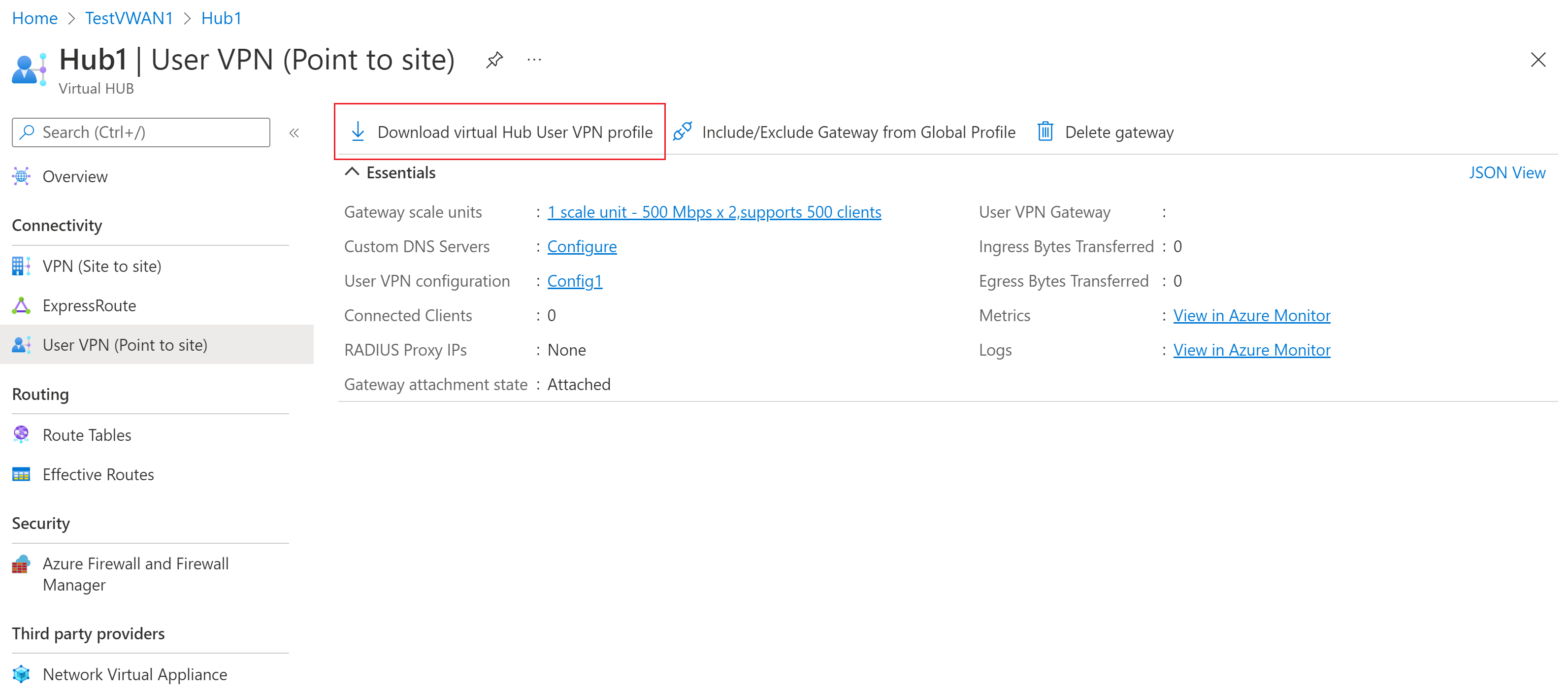Click the sidebar Search field
The image size is (1568, 694).
(x=141, y=132)
